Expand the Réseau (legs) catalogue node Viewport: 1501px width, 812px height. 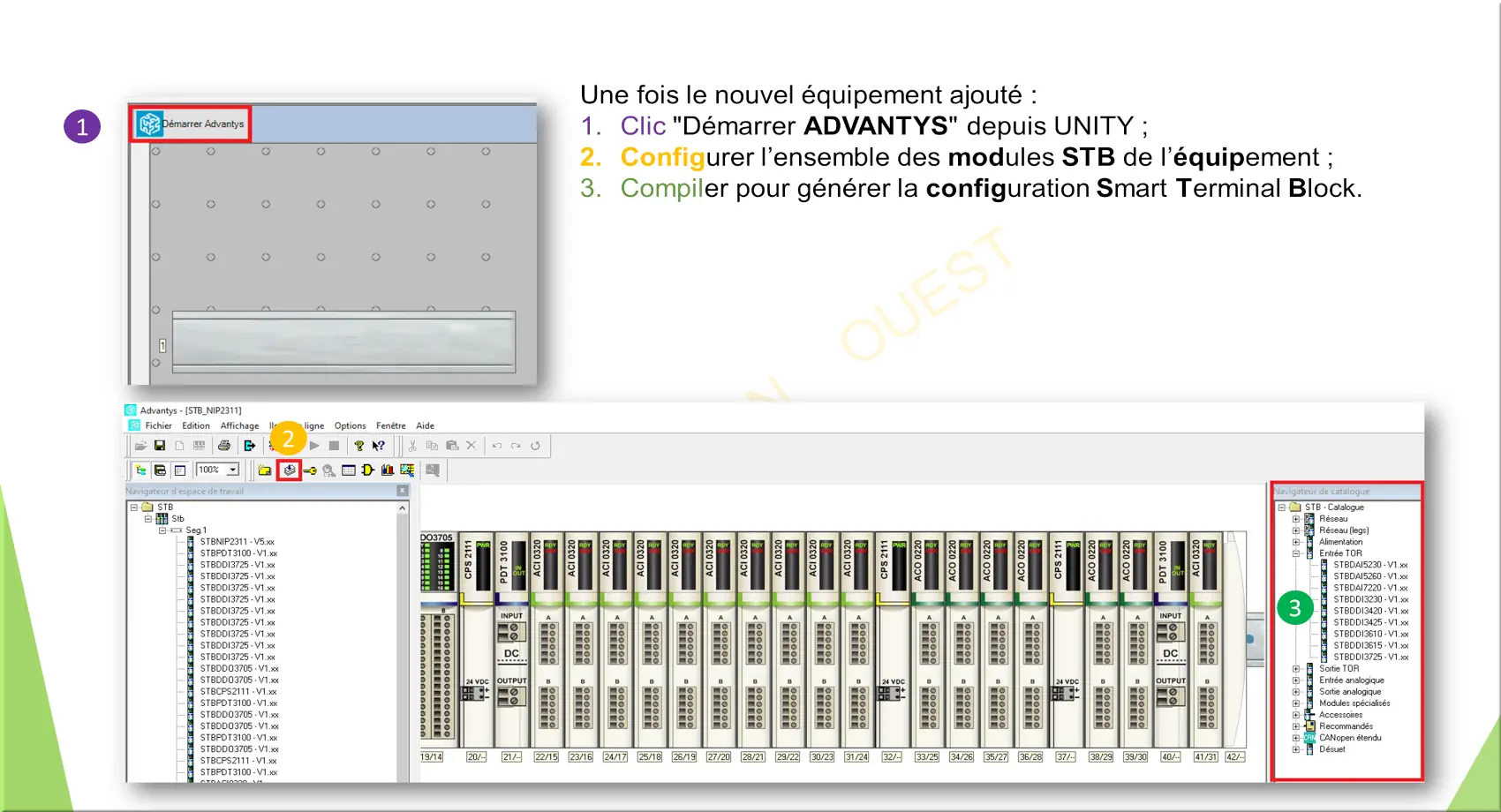(1296, 530)
